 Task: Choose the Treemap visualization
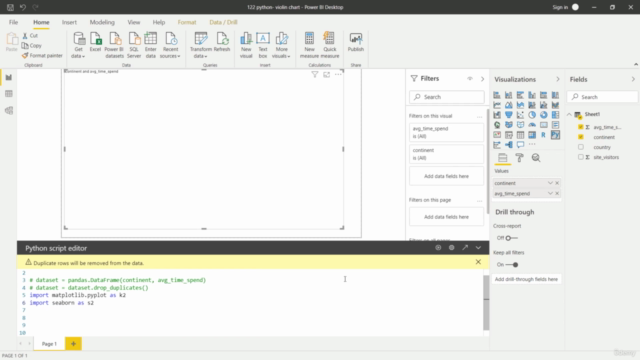pyautogui.click(x=555, y=115)
